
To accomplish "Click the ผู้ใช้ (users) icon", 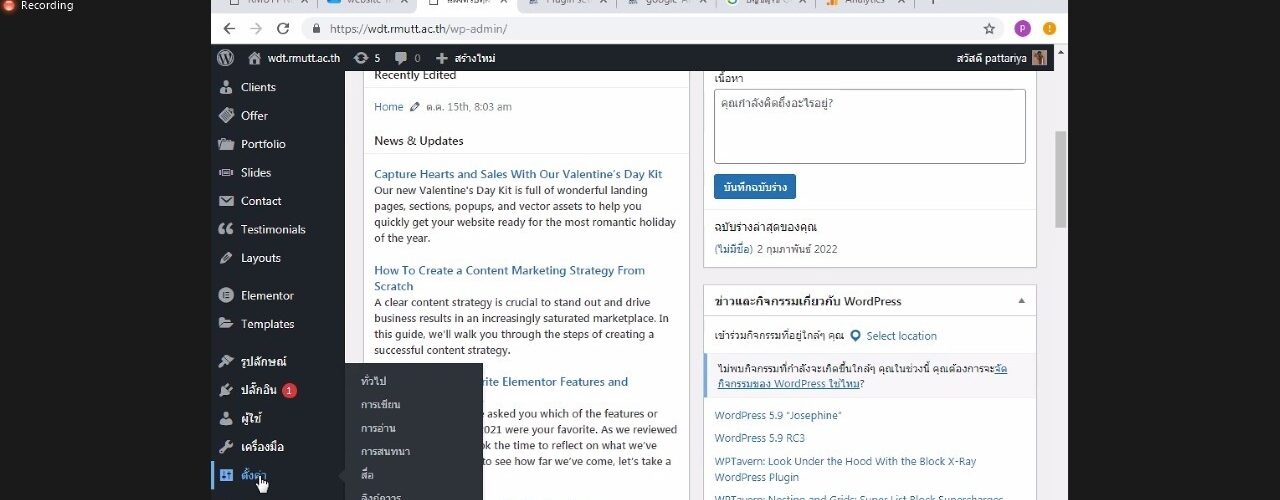I will point(226,418).
